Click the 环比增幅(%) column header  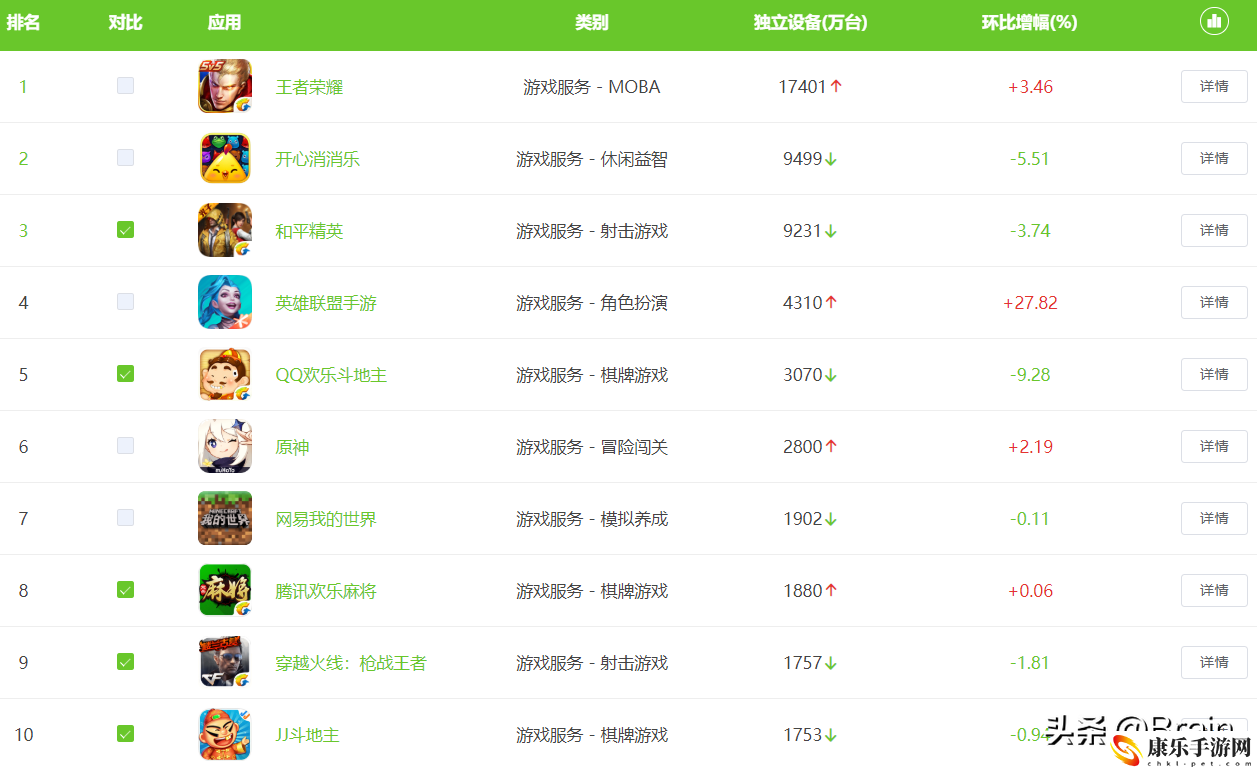point(1030,22)
